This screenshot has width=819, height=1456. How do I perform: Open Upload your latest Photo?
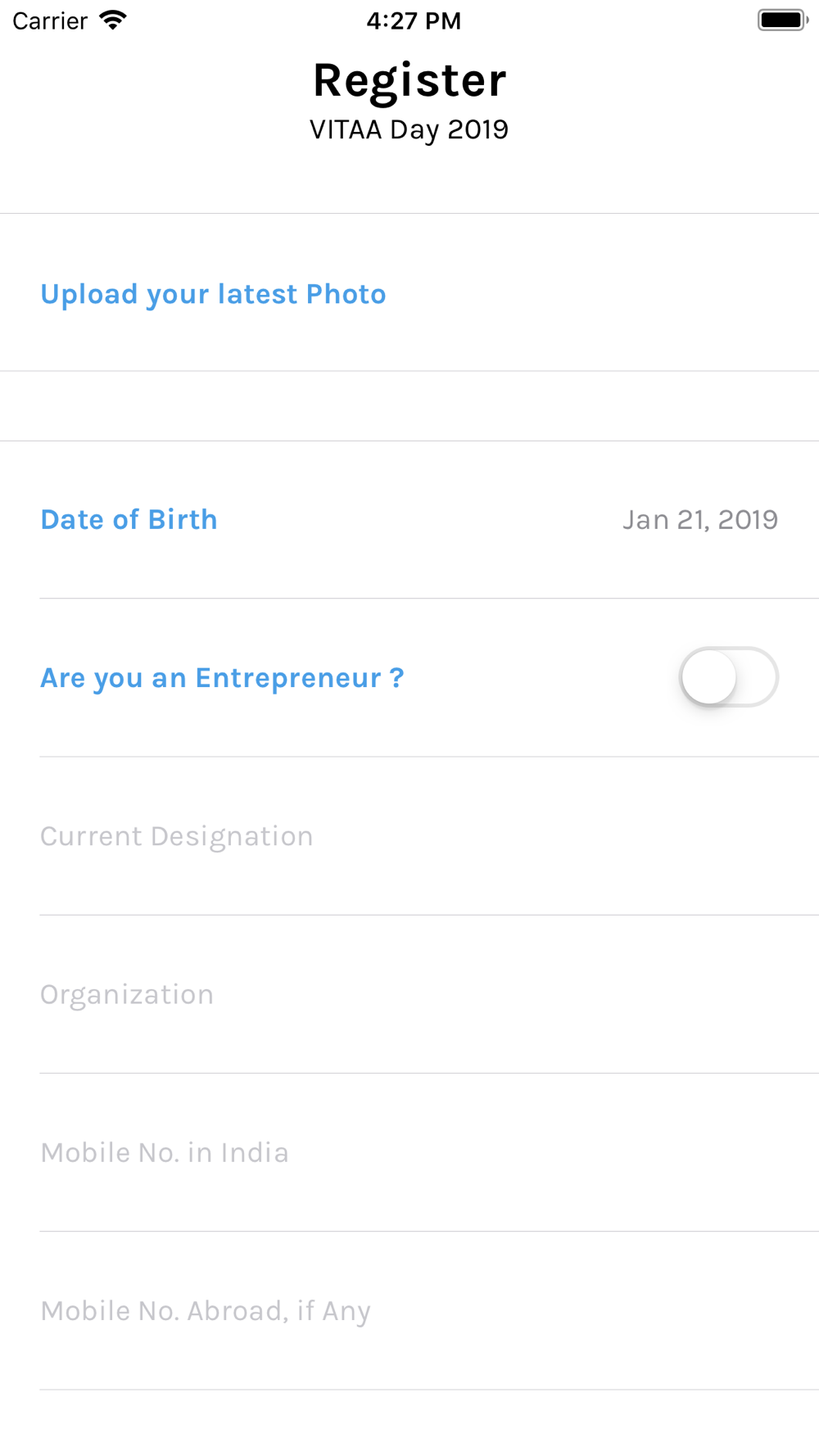(x=213, y=294)
